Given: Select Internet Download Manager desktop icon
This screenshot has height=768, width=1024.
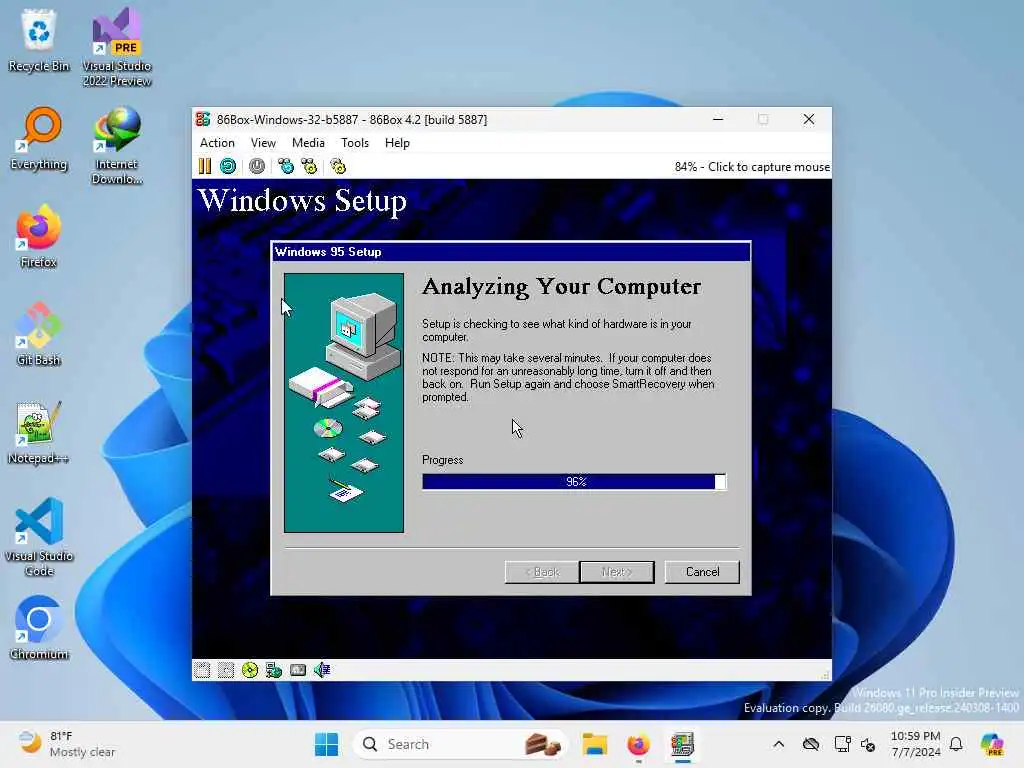Looking at the screenshot, I should [117, 146].
